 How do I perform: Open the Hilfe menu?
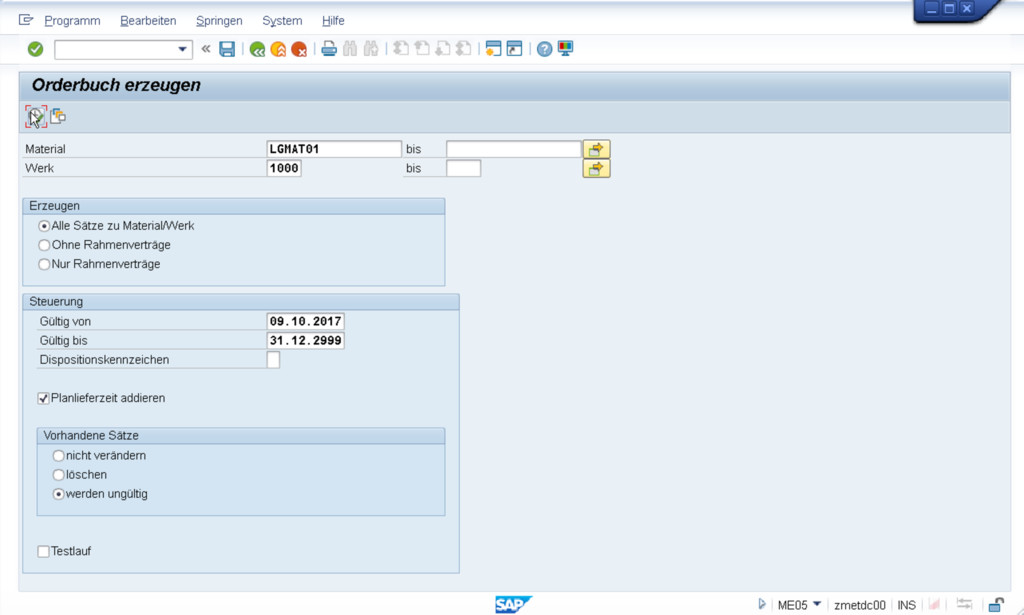[x=333, y=21]
